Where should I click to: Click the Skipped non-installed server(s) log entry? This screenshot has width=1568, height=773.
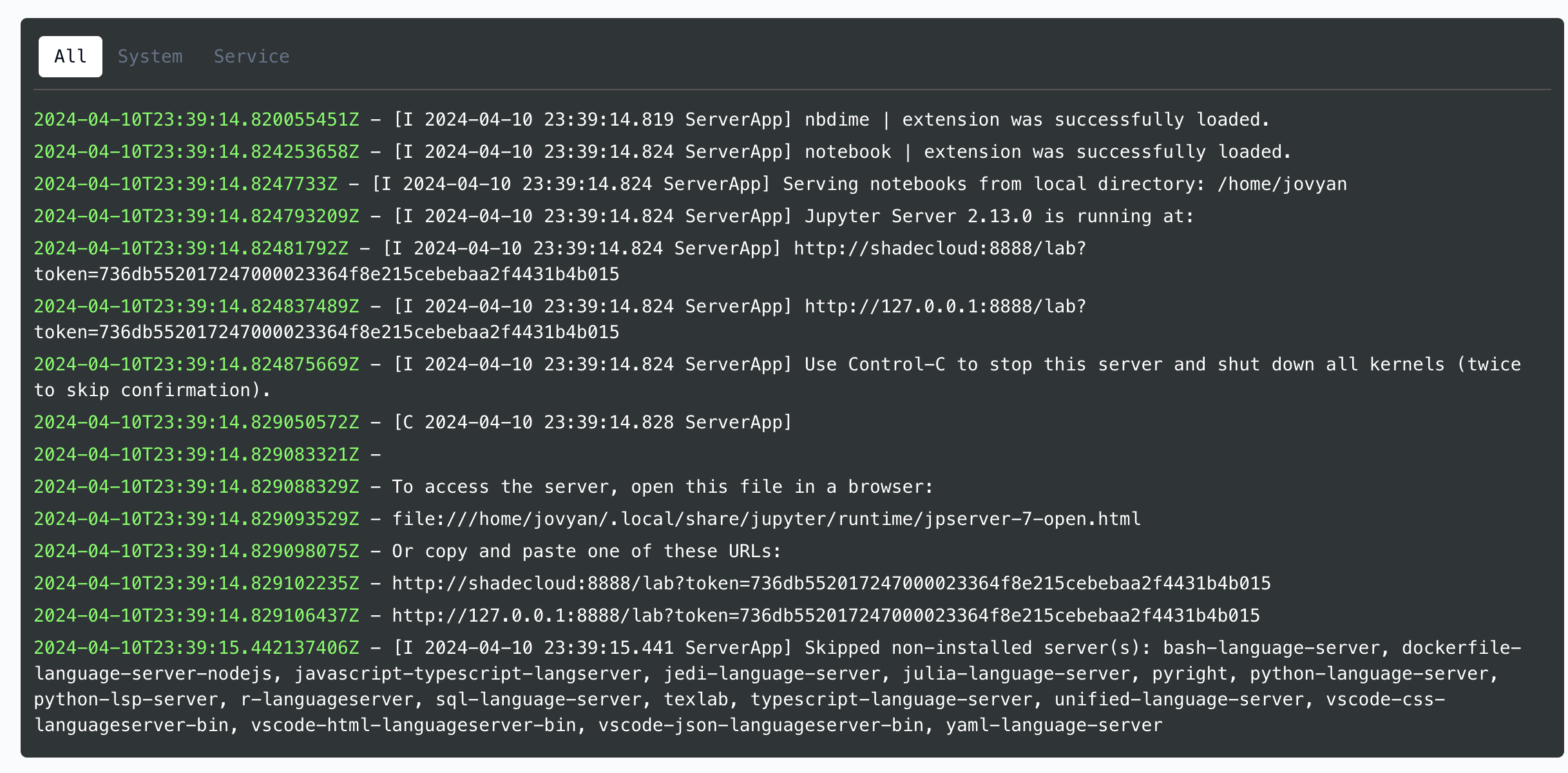tap(777, 687)
